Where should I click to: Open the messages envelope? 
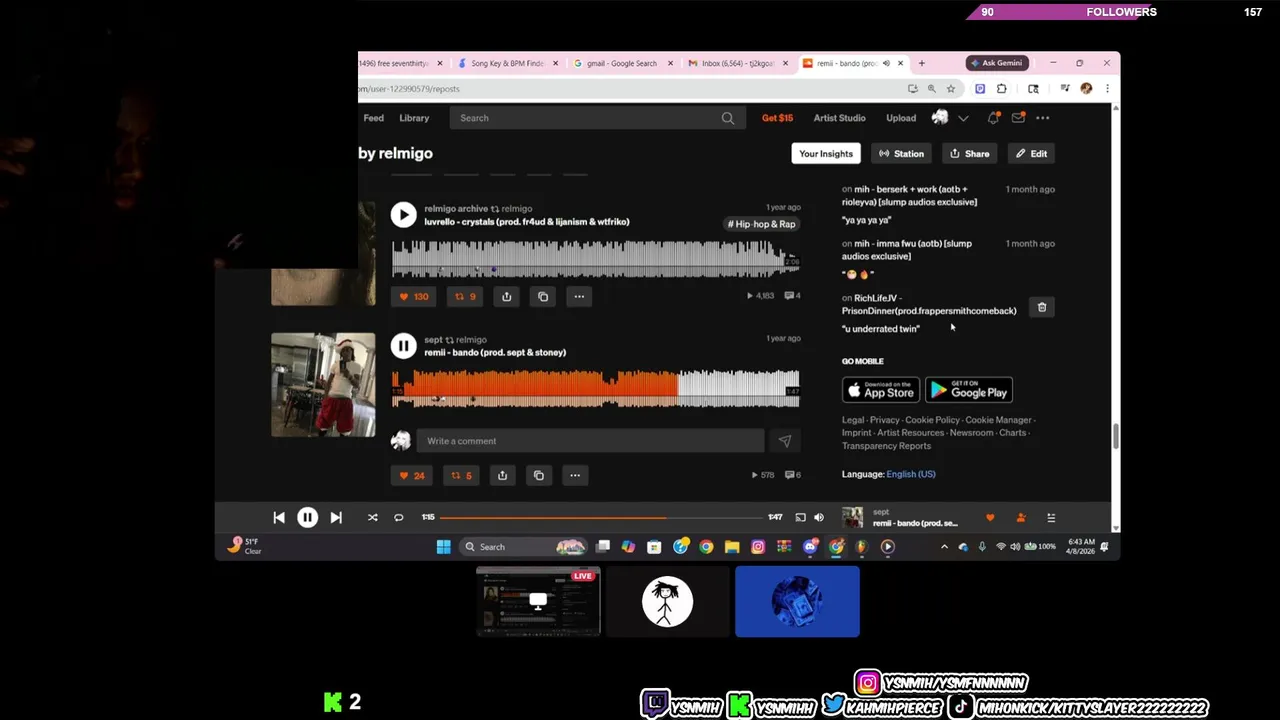pos(1018,118)
